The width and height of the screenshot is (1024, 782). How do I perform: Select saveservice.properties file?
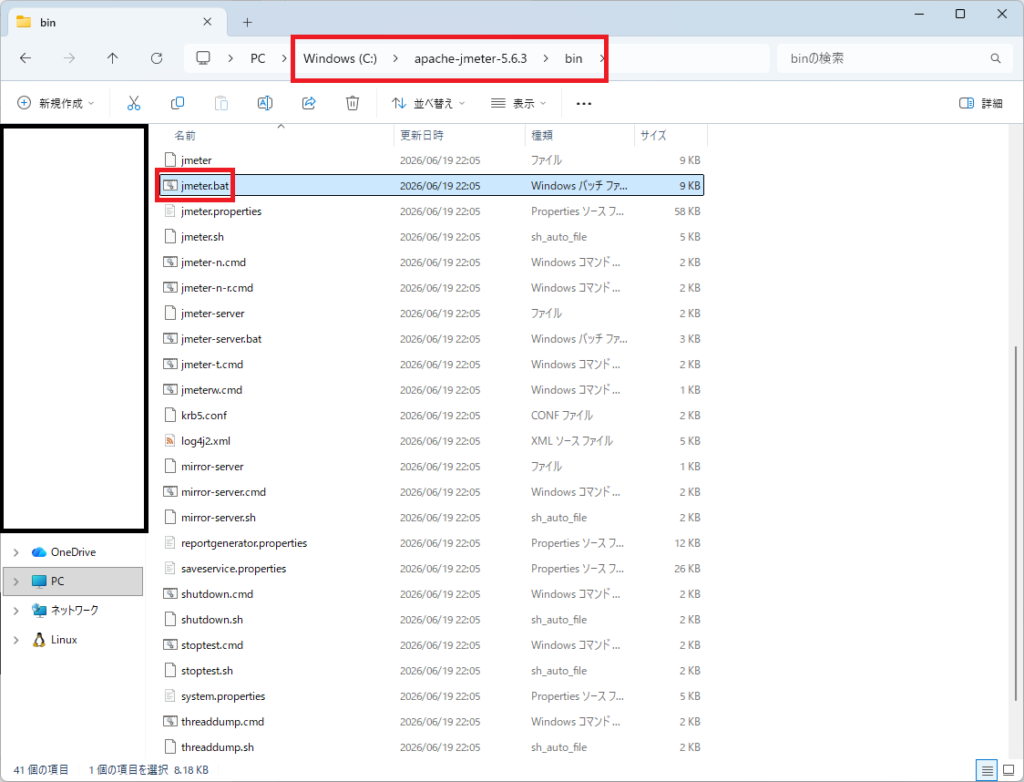point(432,568)
